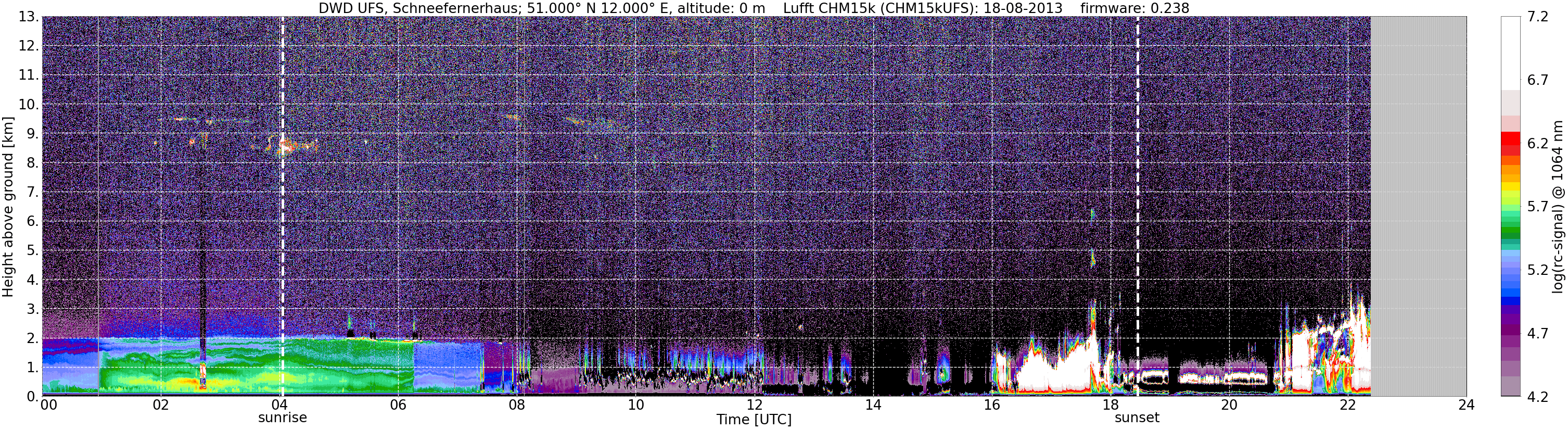Click the x-axis tick label '10'

(635, 406)
